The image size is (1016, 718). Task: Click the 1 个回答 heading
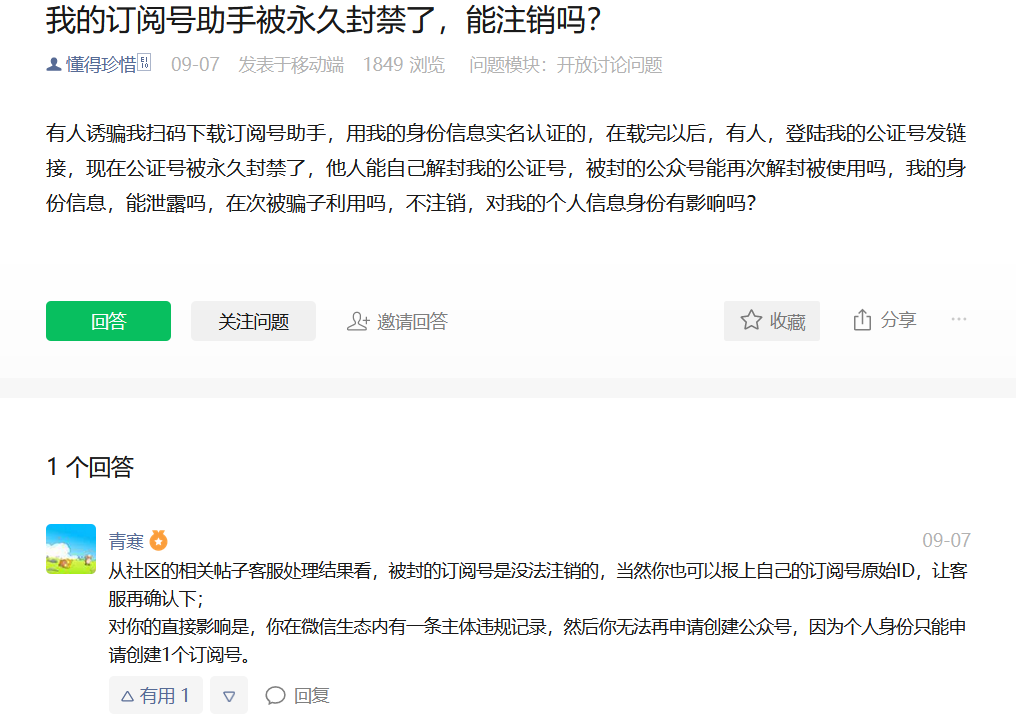click(x=90, y=467)
